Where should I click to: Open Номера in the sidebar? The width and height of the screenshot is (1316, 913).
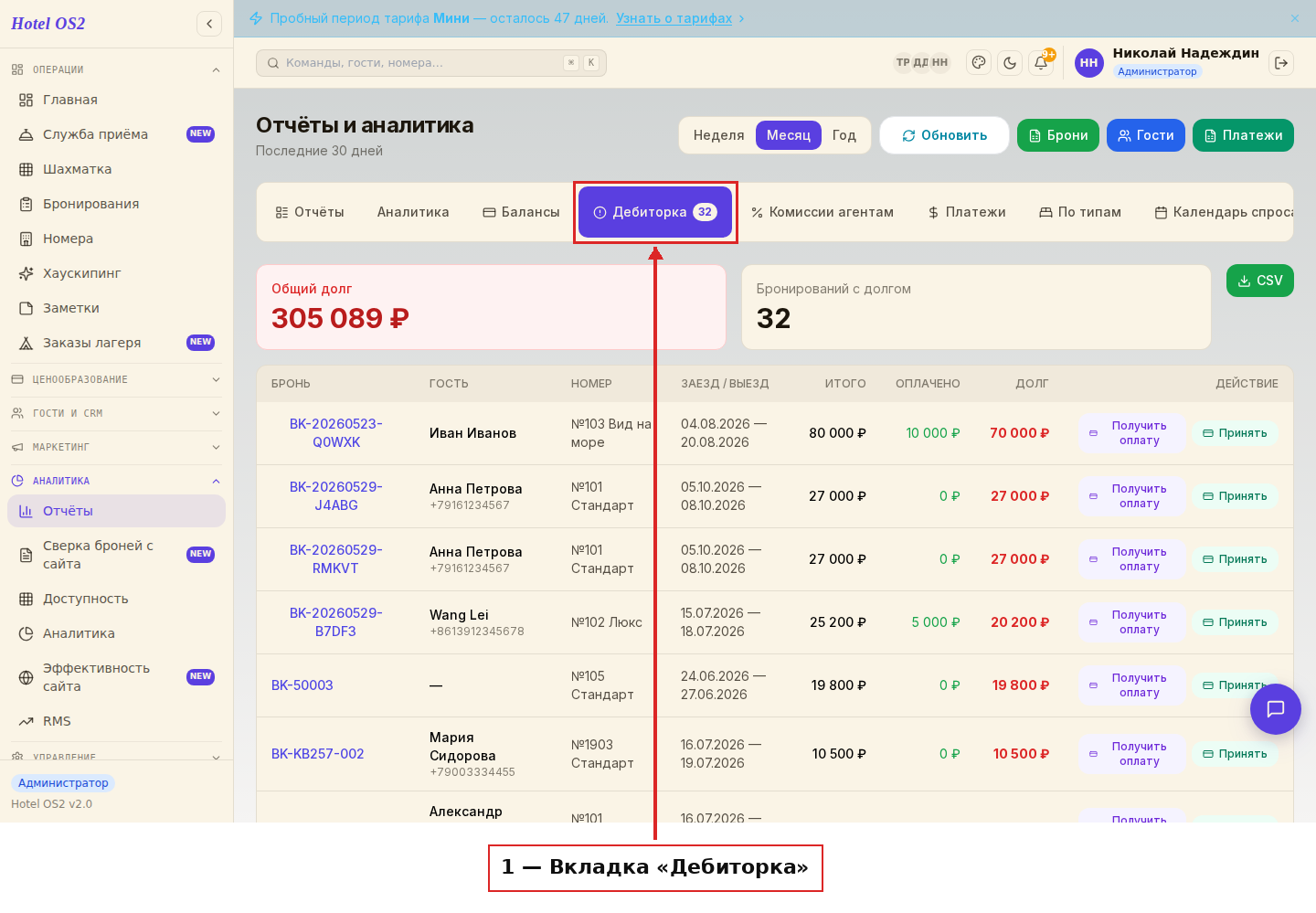tap(117, 239)
